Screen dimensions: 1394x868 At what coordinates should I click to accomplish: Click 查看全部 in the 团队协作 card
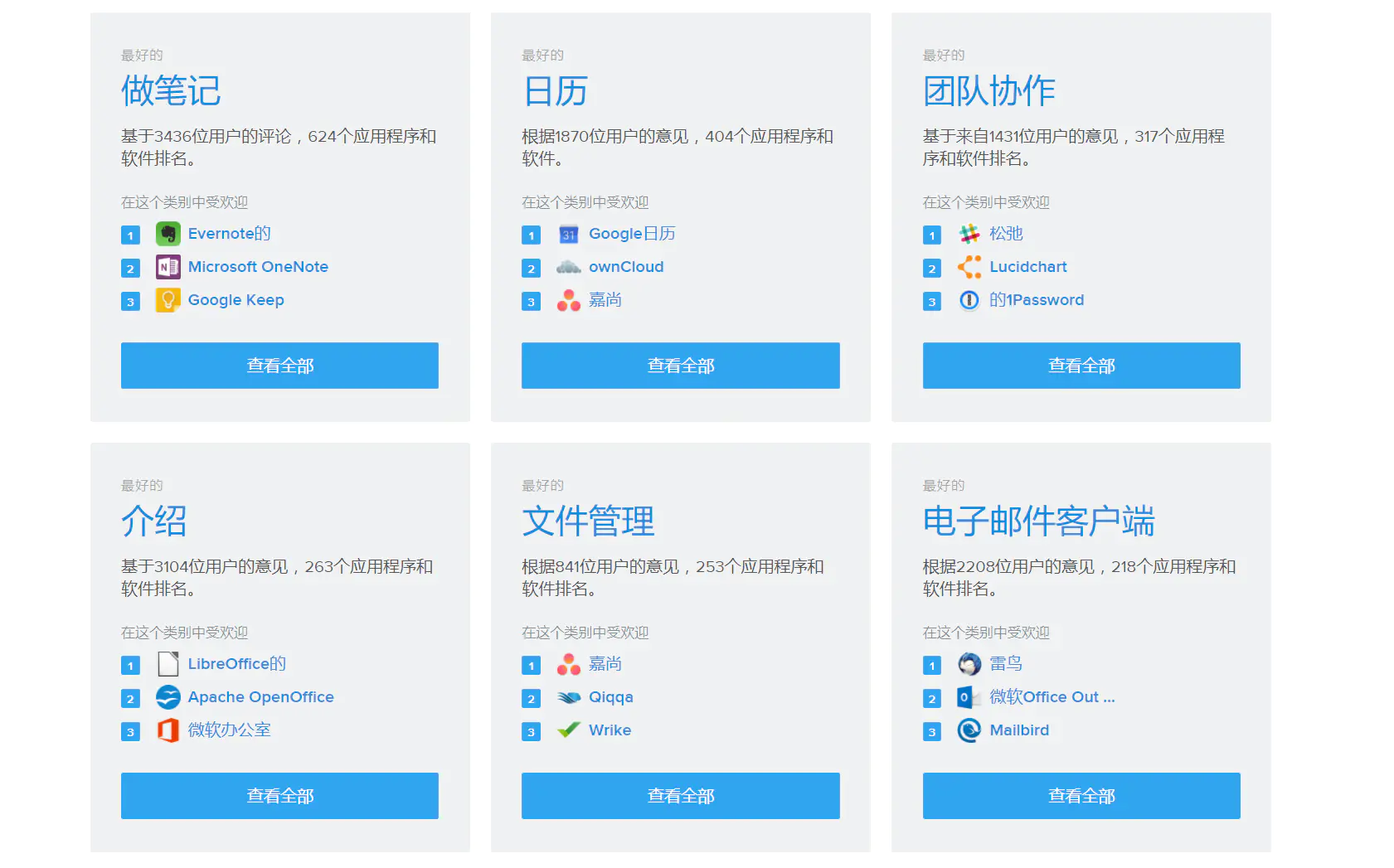(x=1081, y=366)
